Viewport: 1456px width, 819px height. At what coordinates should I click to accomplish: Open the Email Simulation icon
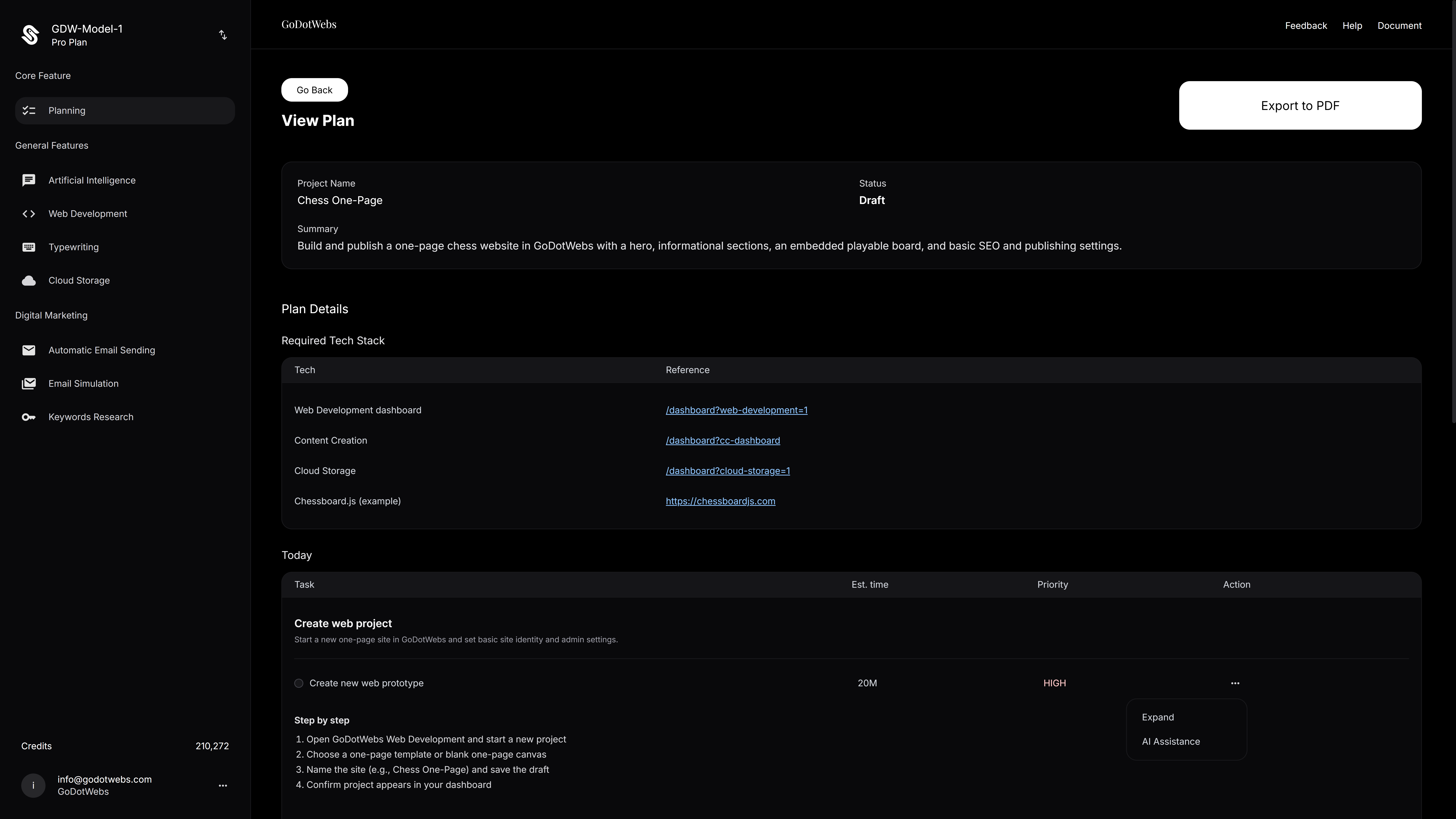pyautogui.click(x=29, y=384)
